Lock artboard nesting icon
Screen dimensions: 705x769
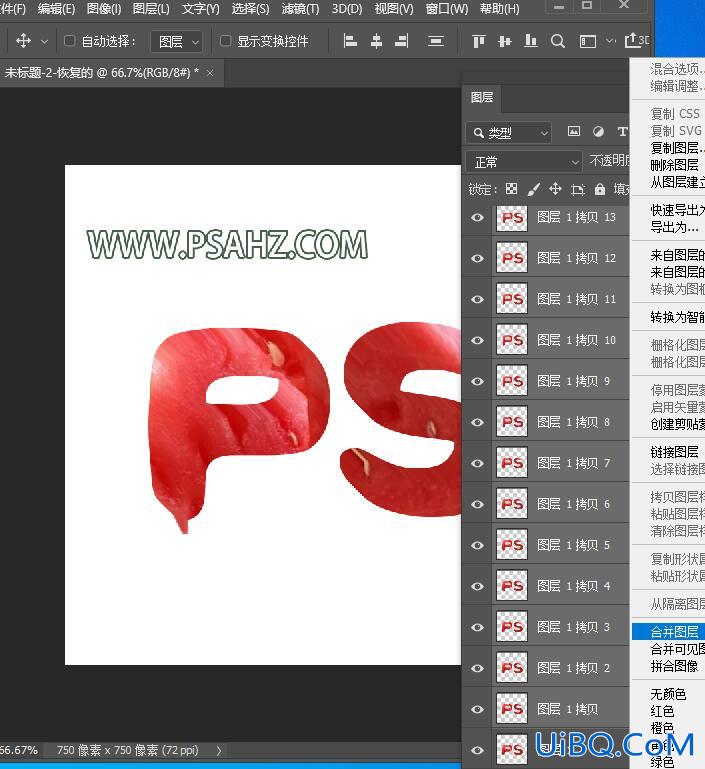(x=578, y=189)
